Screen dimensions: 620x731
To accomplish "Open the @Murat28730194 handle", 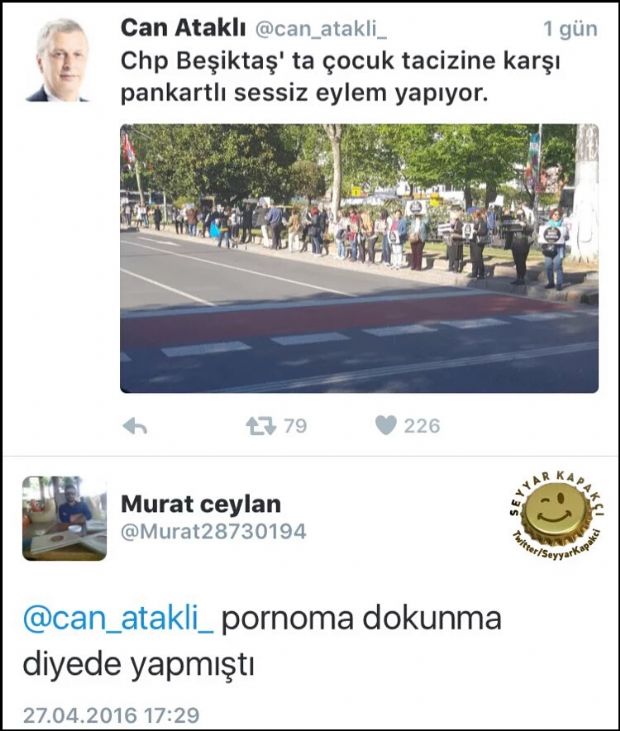I will click(x=214, y=531).
